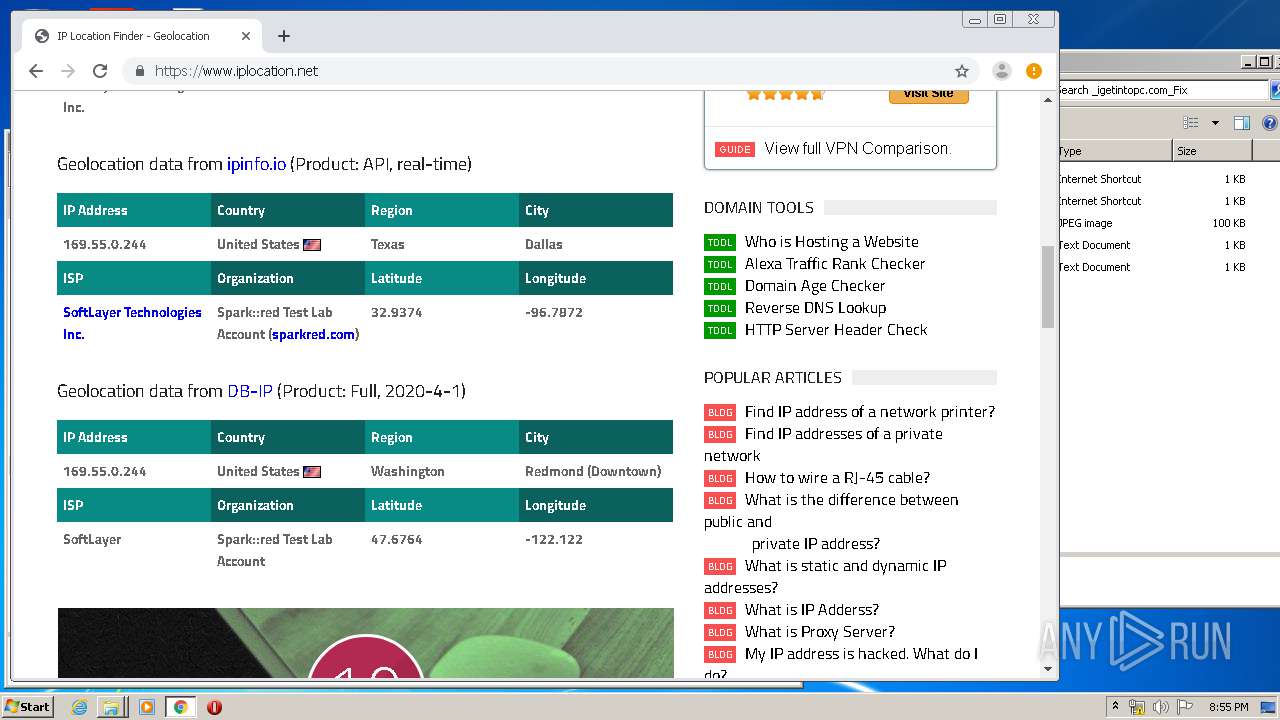Click the forward navigation arrow
The image size is (1280, 720).
[68, 71]
